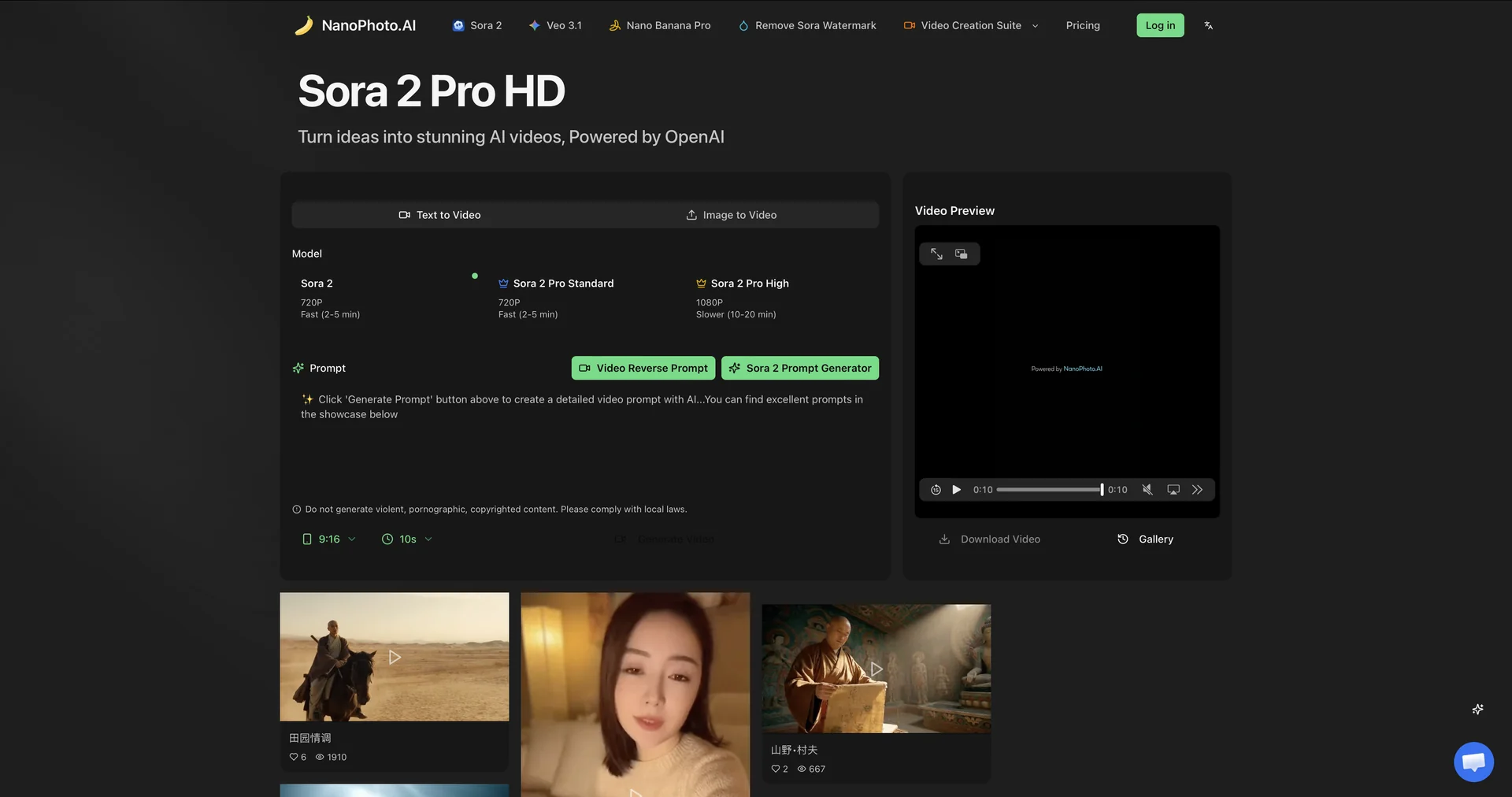The height and width of the screenshot is (797, 1512).
Task: Open the 9:16 aspect ratio dropdown
Action: (x=329, y=539)
